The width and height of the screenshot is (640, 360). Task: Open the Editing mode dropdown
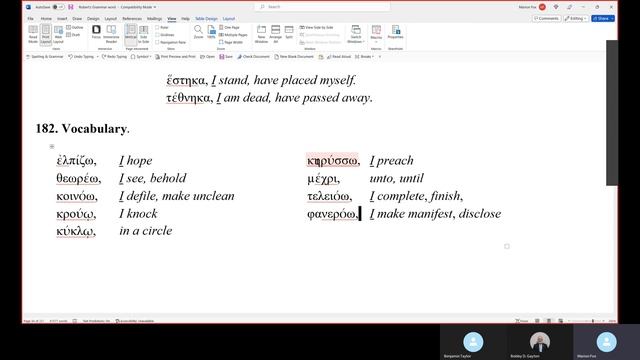coord(576,18)
